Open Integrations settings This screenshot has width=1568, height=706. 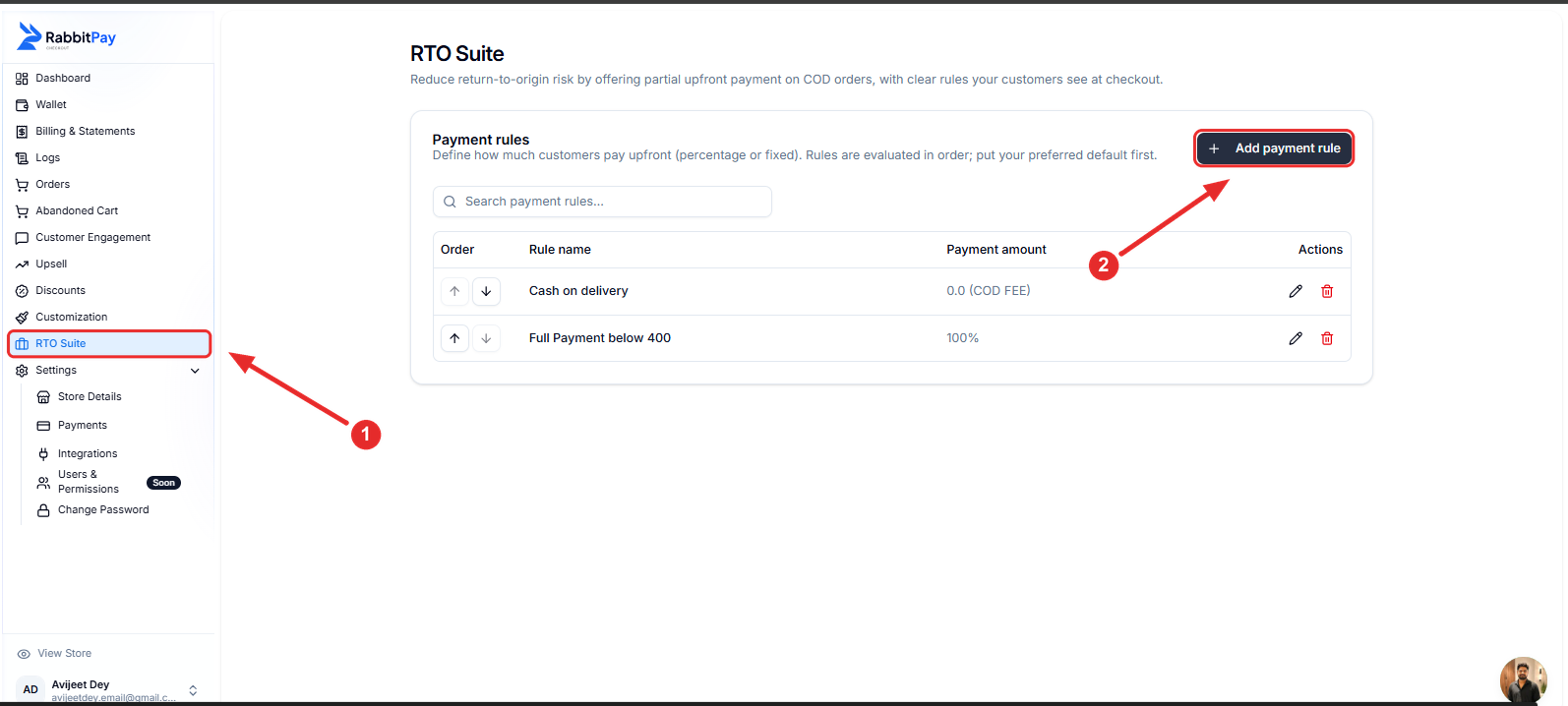click(88, 454)
